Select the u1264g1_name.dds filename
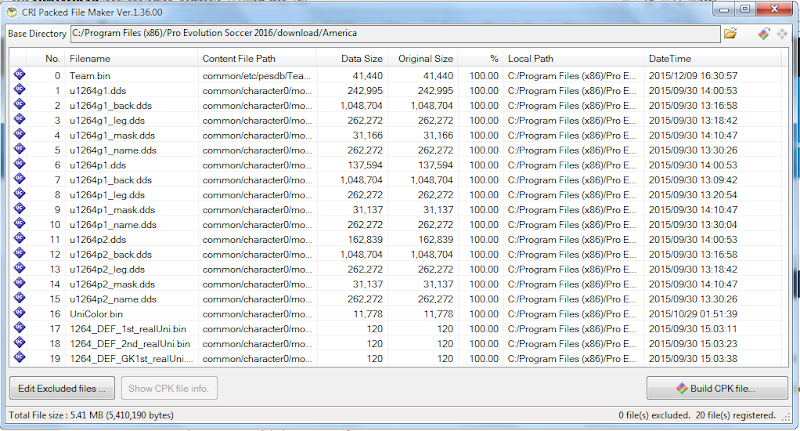The image size is (800, 431). coord(113,150)
